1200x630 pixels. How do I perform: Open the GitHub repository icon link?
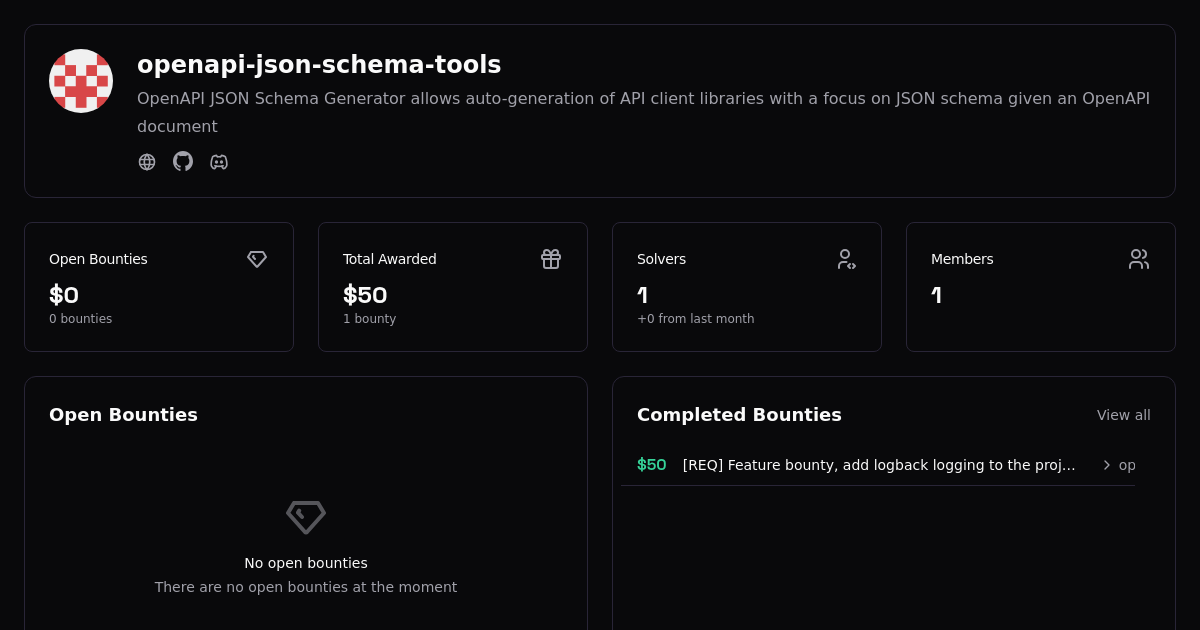pos(183,161)
